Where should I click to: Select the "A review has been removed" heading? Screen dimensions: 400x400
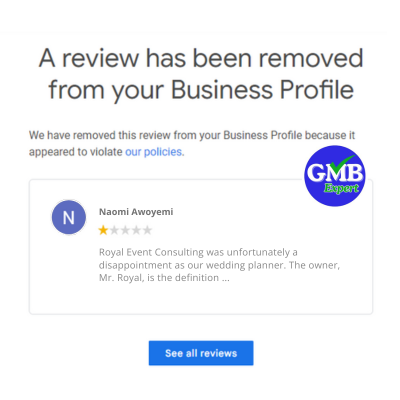click(201, 58)
